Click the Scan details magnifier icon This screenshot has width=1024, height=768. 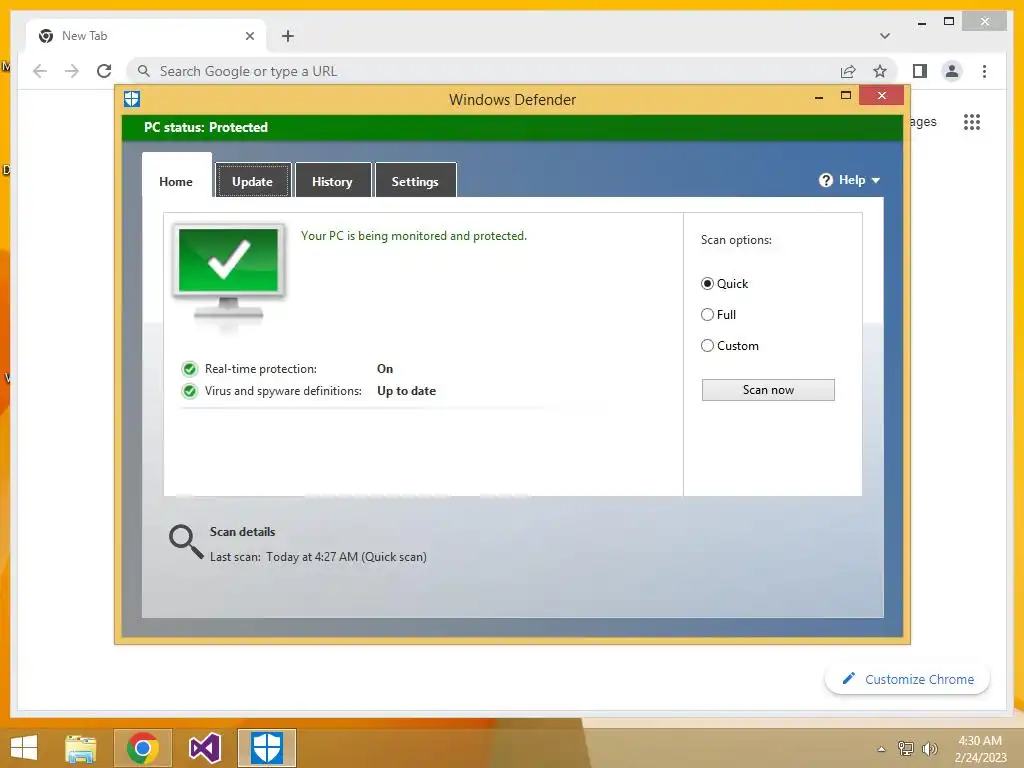point(186,542)
